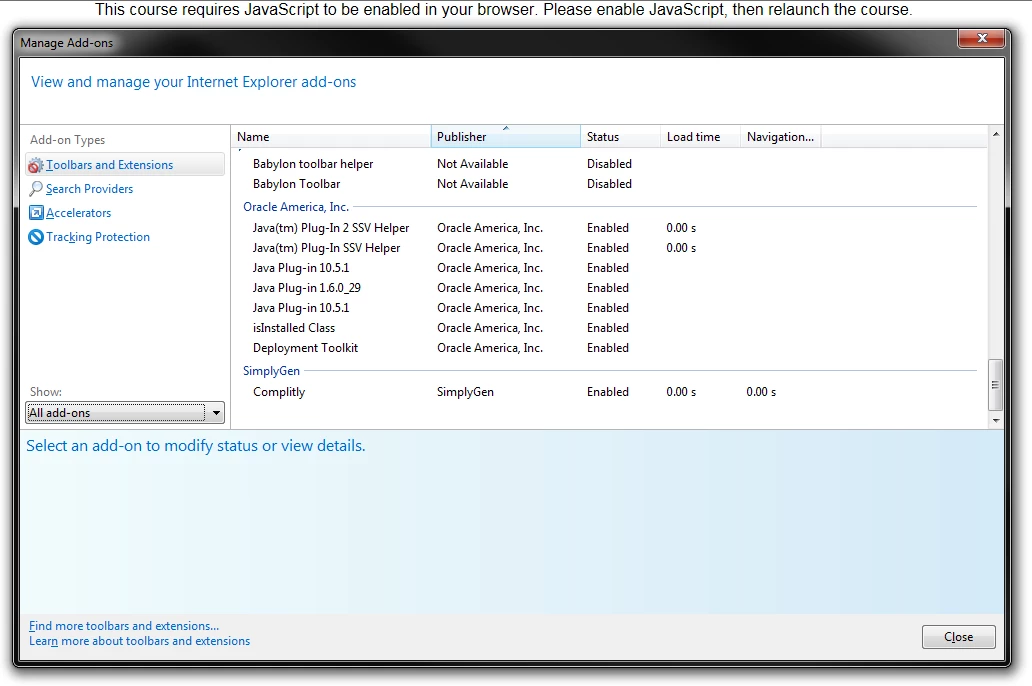Sort the list by Name column
This screenshot has height=686, width=1032.
point(331,137)
